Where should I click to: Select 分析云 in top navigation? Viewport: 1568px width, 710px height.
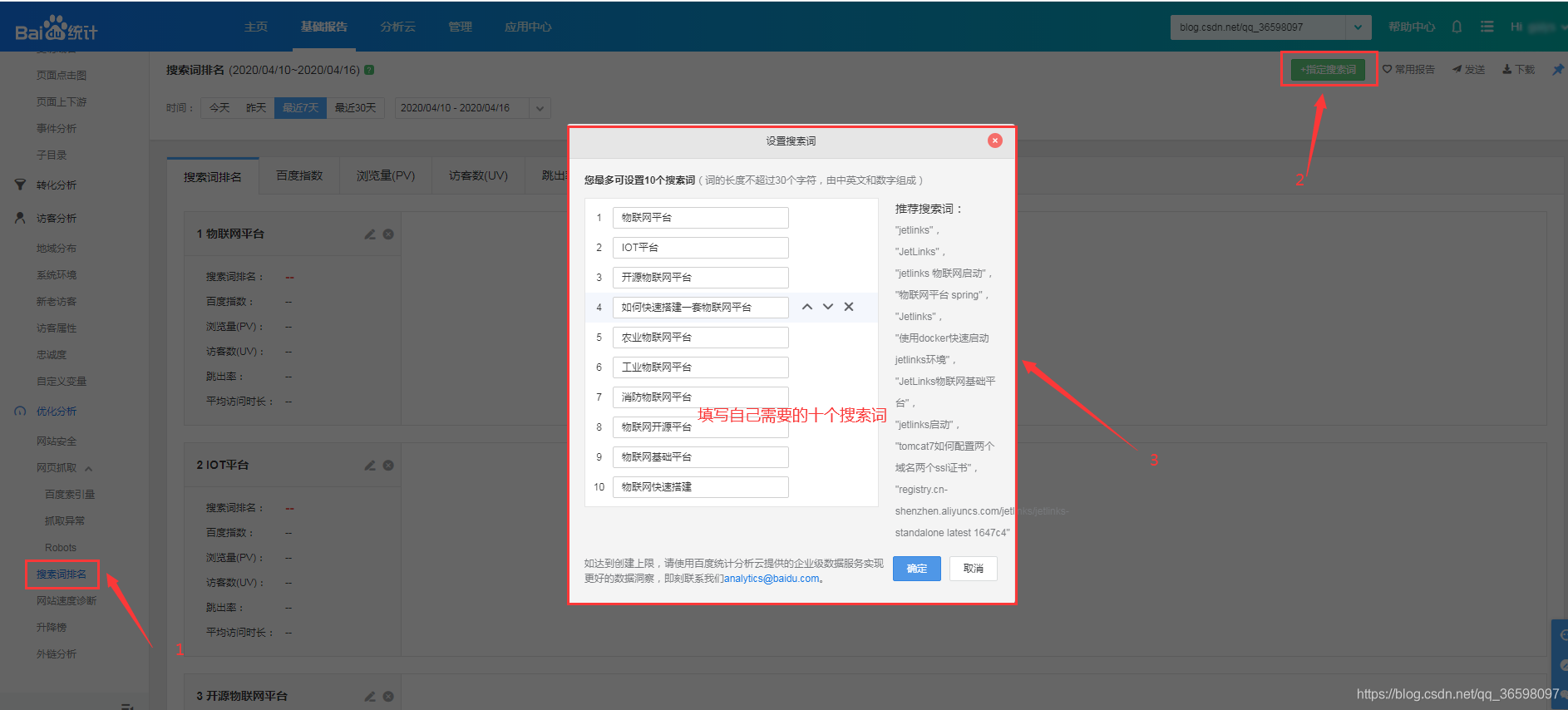397,27
